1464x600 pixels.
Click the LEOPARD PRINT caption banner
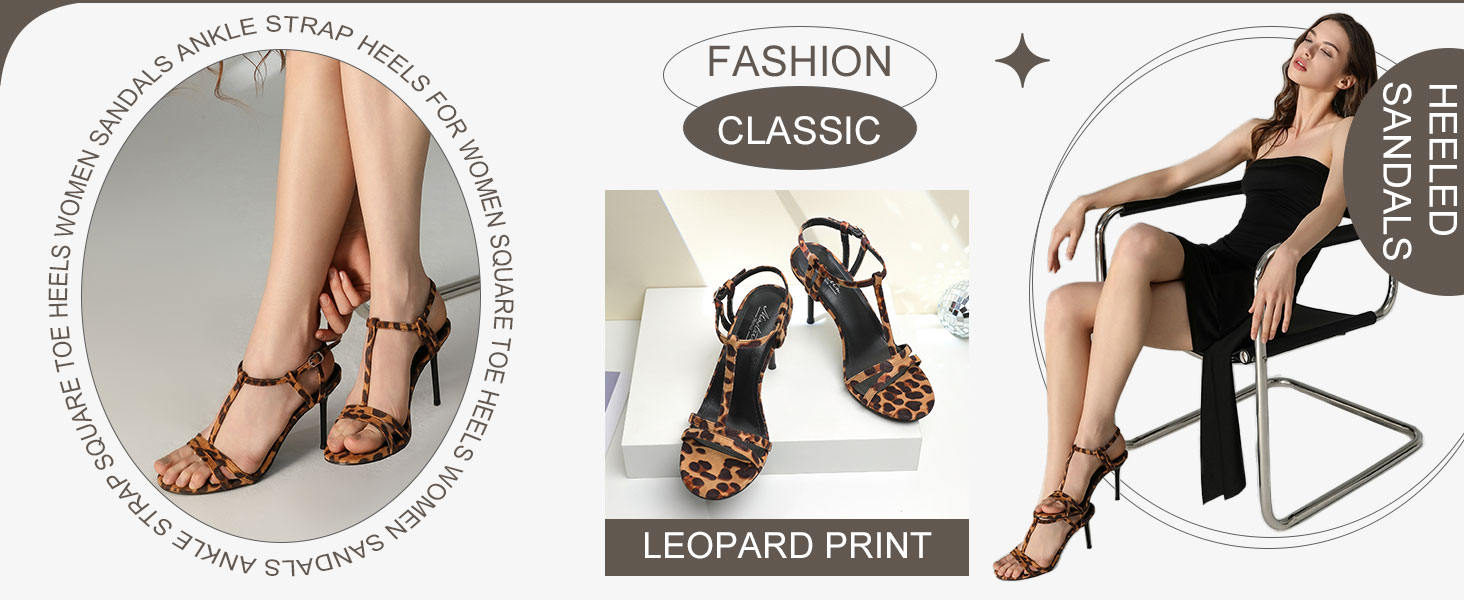click(787, 547)
